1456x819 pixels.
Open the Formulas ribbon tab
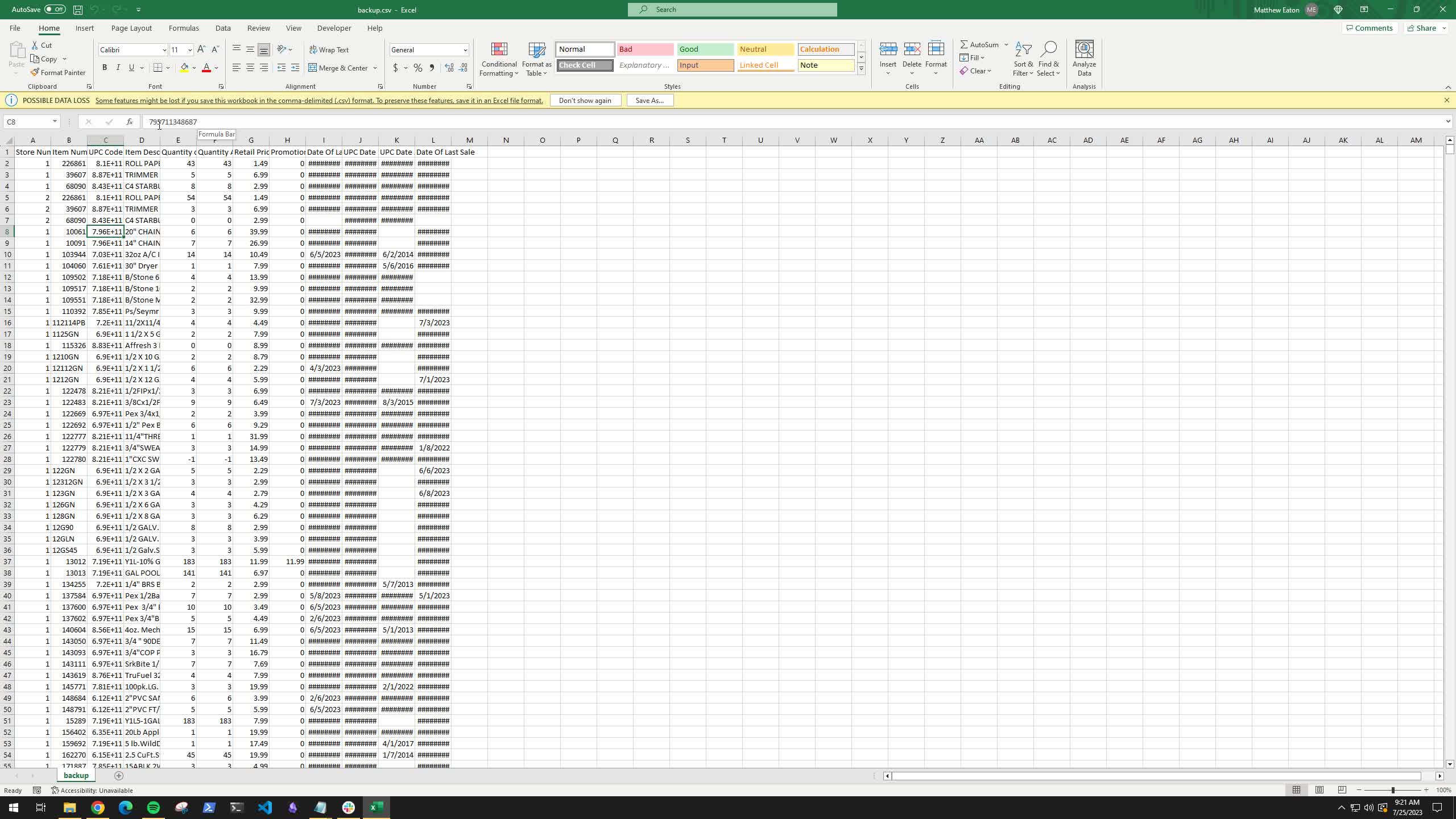[x=184, y=28]
